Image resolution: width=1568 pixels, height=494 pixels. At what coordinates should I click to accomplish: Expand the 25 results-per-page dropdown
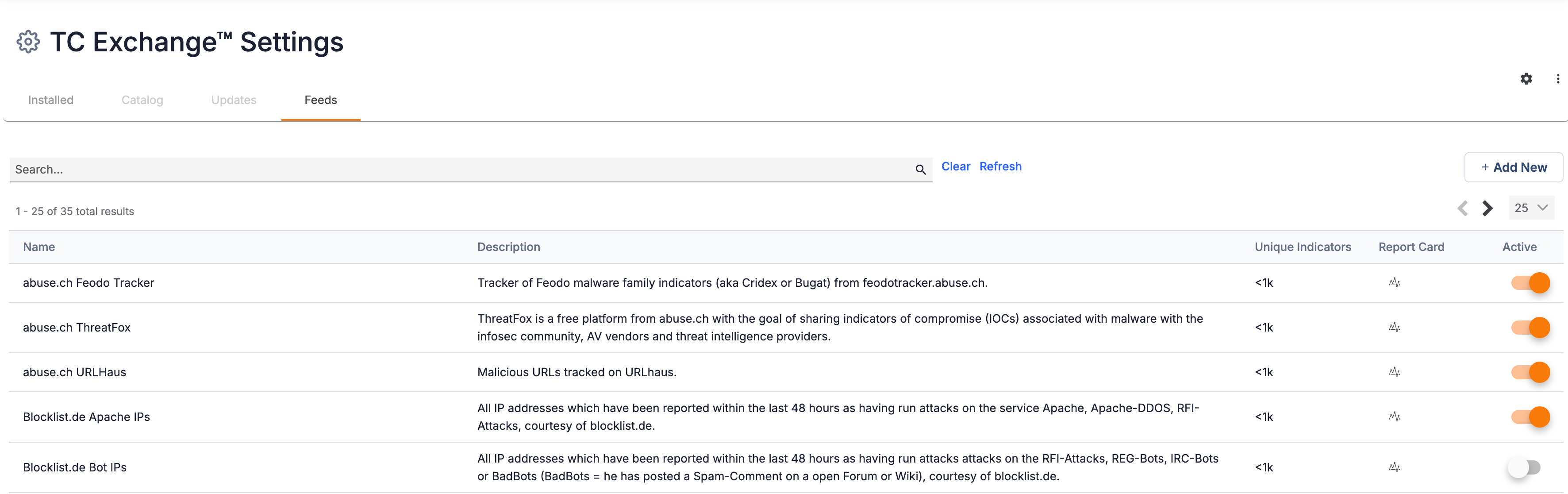(x=1531, y=208)
